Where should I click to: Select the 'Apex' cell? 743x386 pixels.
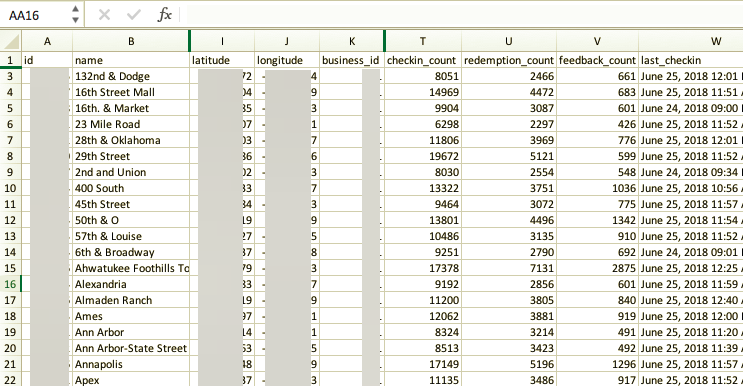131,380
